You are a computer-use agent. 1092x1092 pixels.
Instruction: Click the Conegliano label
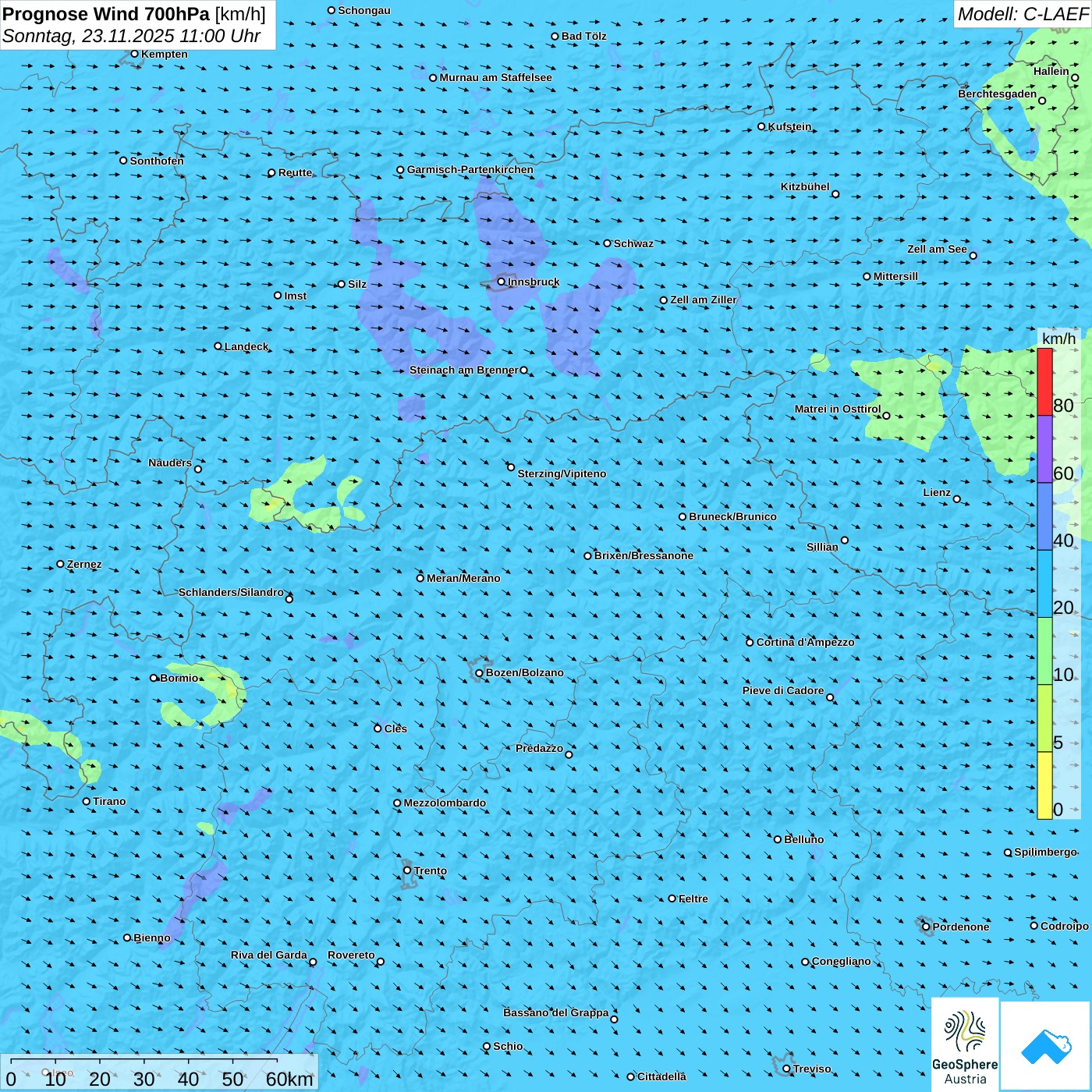point(841,961)
